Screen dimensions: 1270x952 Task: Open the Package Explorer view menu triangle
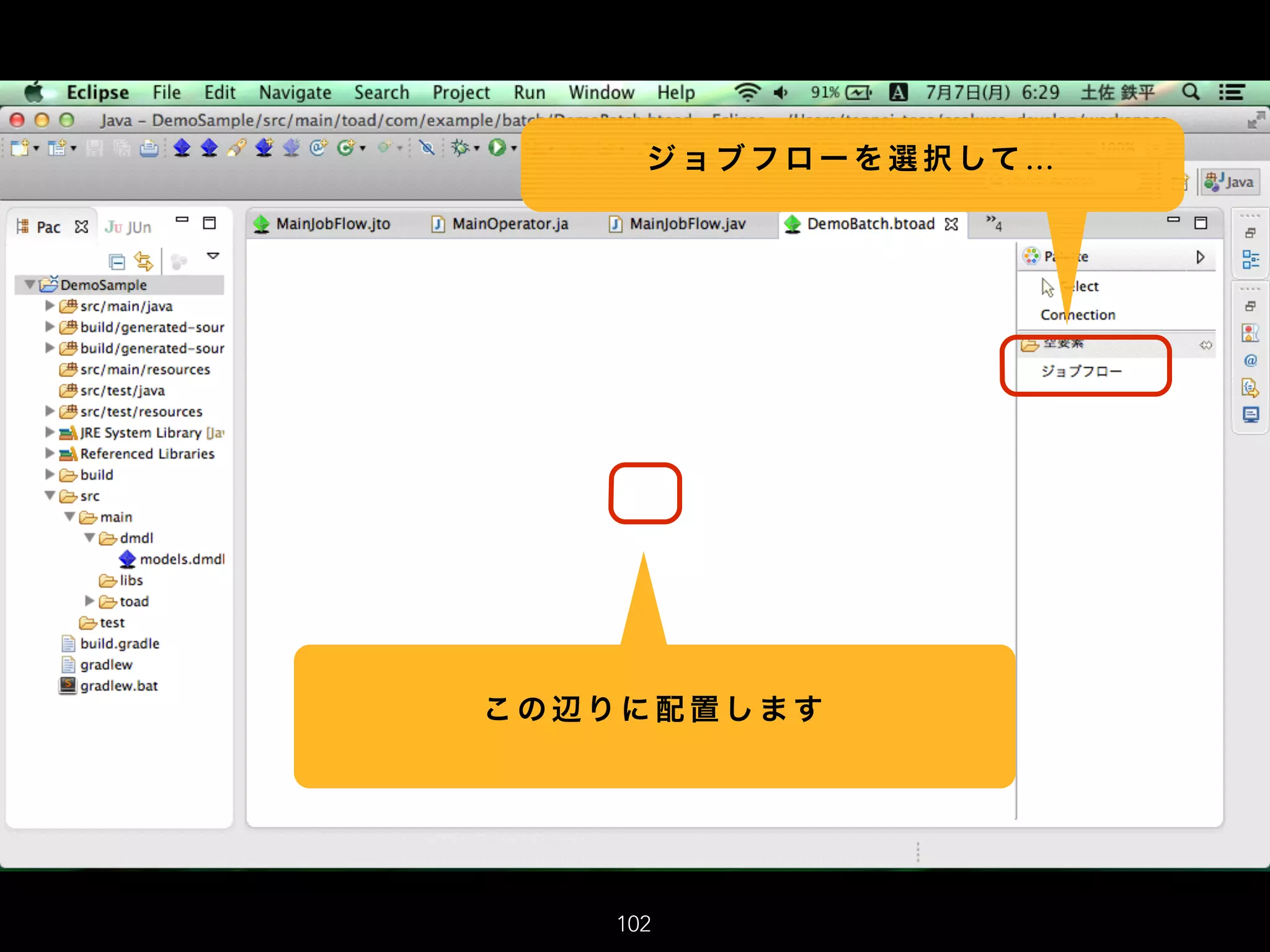pos(213,256)
